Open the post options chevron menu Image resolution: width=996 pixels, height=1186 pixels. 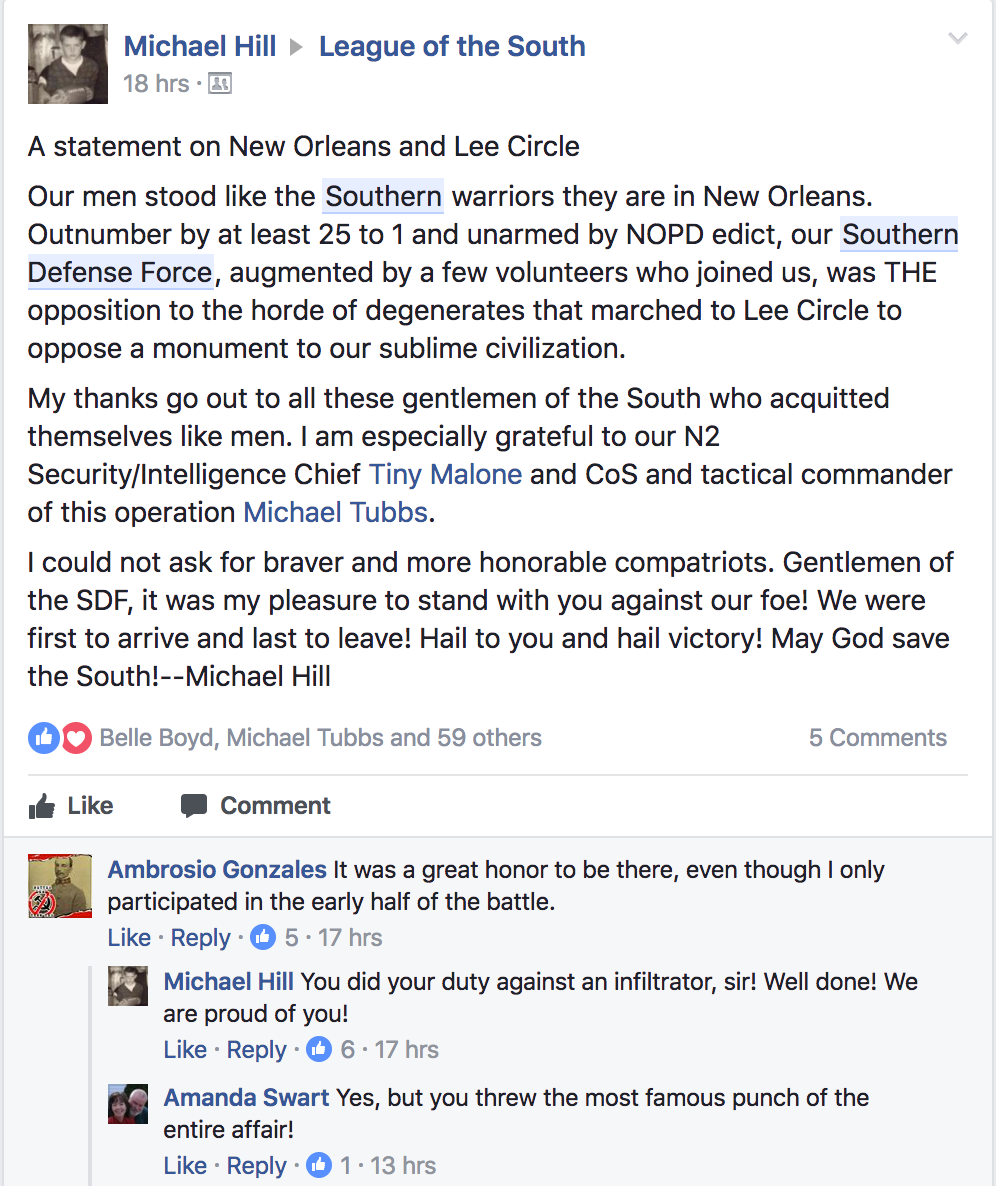click(957, 38)
